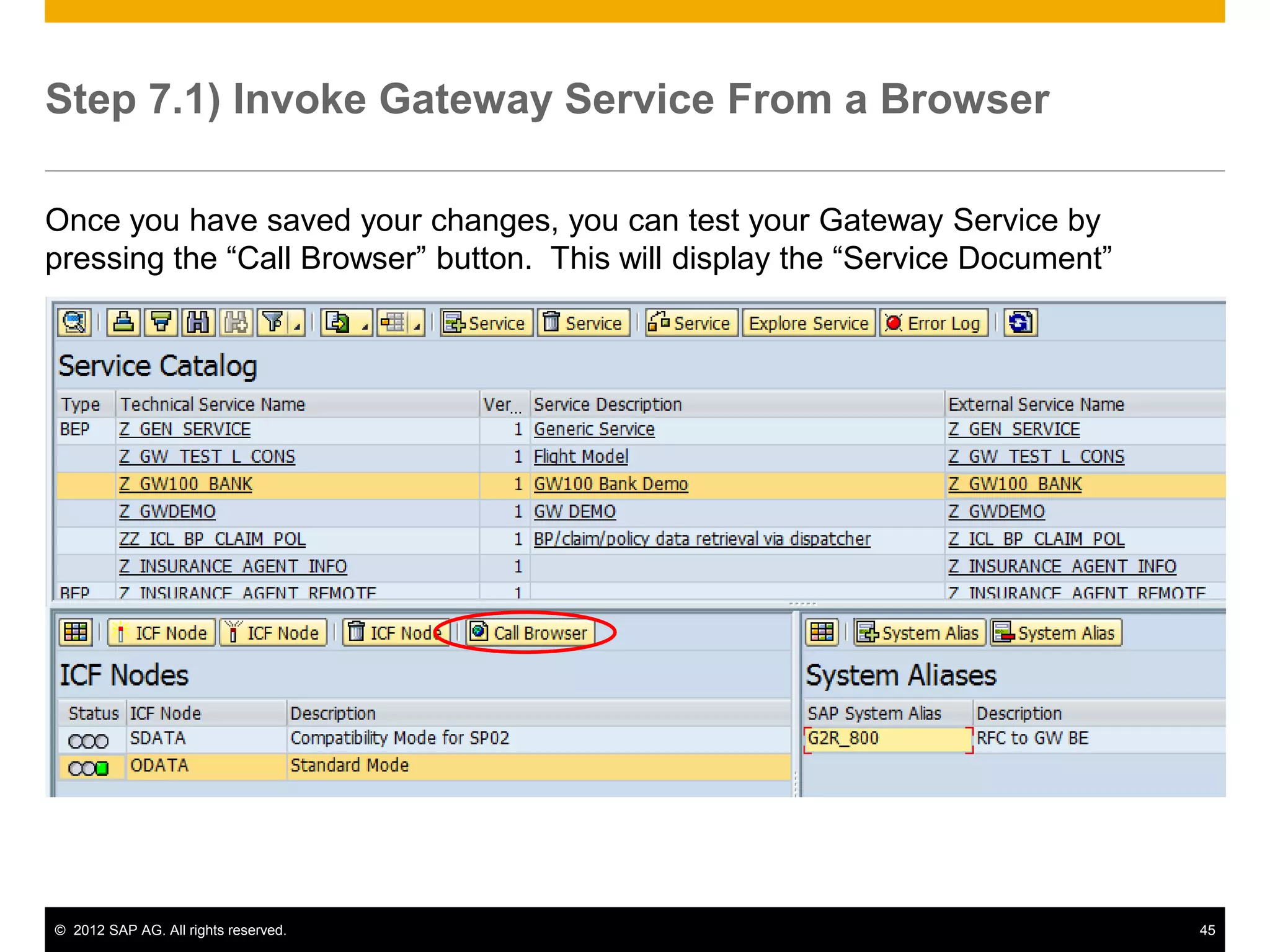Click the Find binoculars icon

coord(198,323)
